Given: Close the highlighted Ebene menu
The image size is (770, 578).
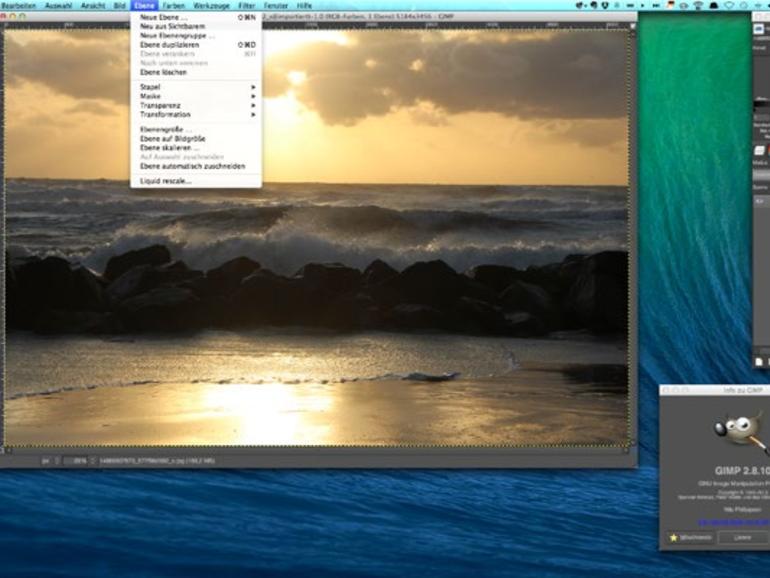Looking at the screenshot, I should pos(144,5).
